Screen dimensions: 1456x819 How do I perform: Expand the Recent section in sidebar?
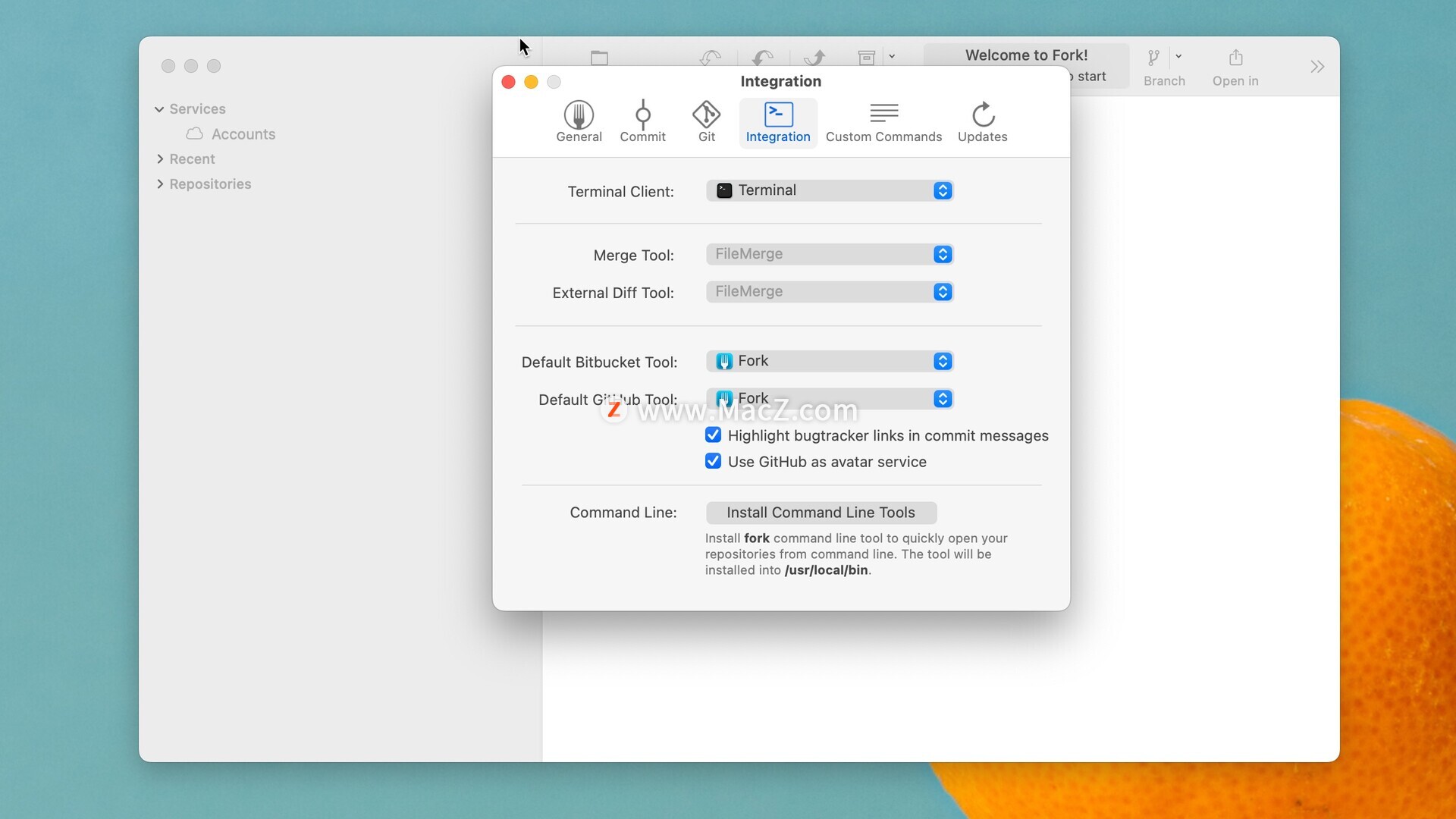pyautogui.click(x=160, y=159)
